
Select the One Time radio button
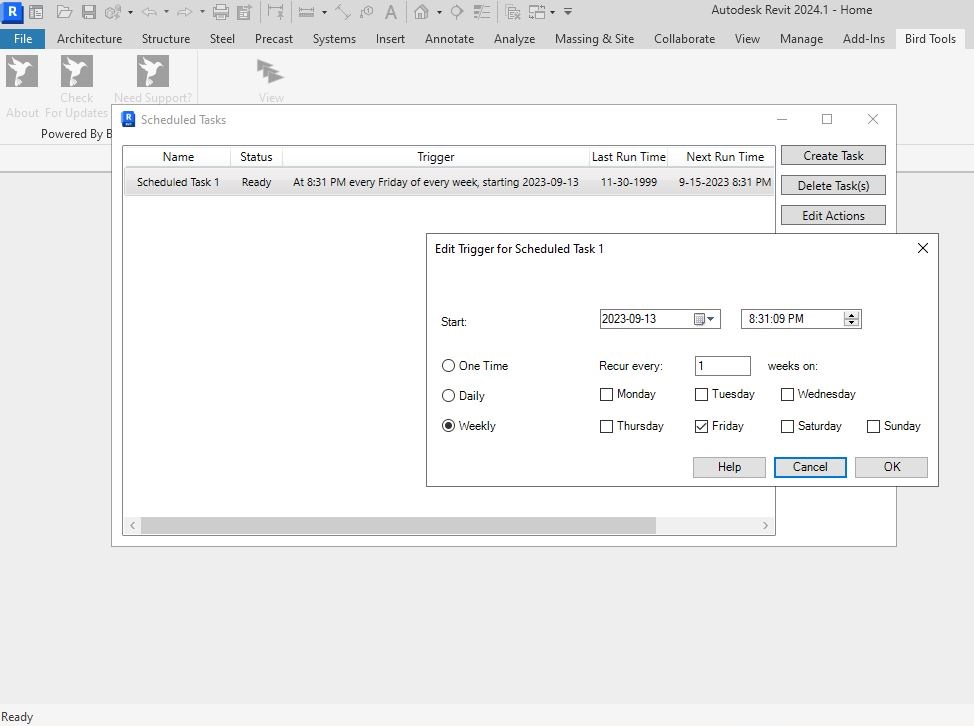click(x=448, y=366)
